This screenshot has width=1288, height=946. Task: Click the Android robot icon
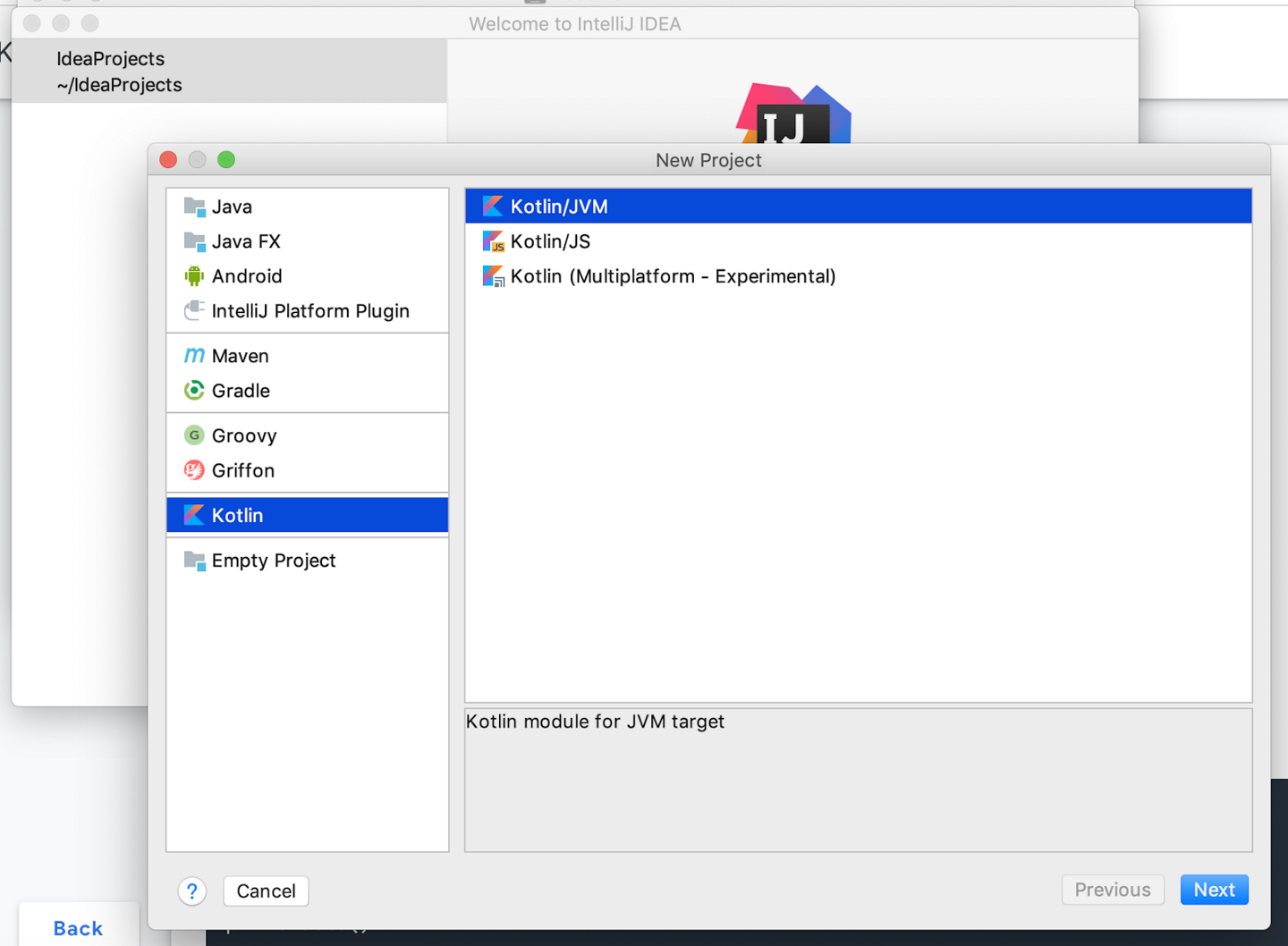[194, 276]
